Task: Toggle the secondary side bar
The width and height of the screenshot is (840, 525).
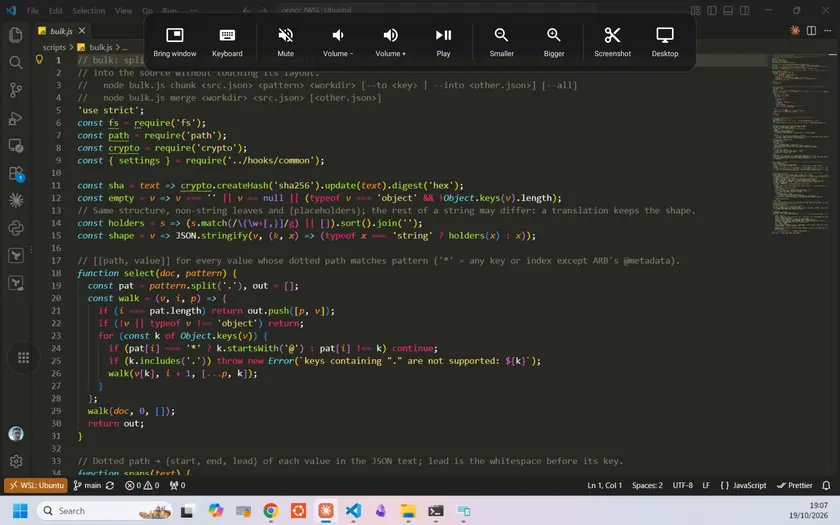Action: click(745, 10)
